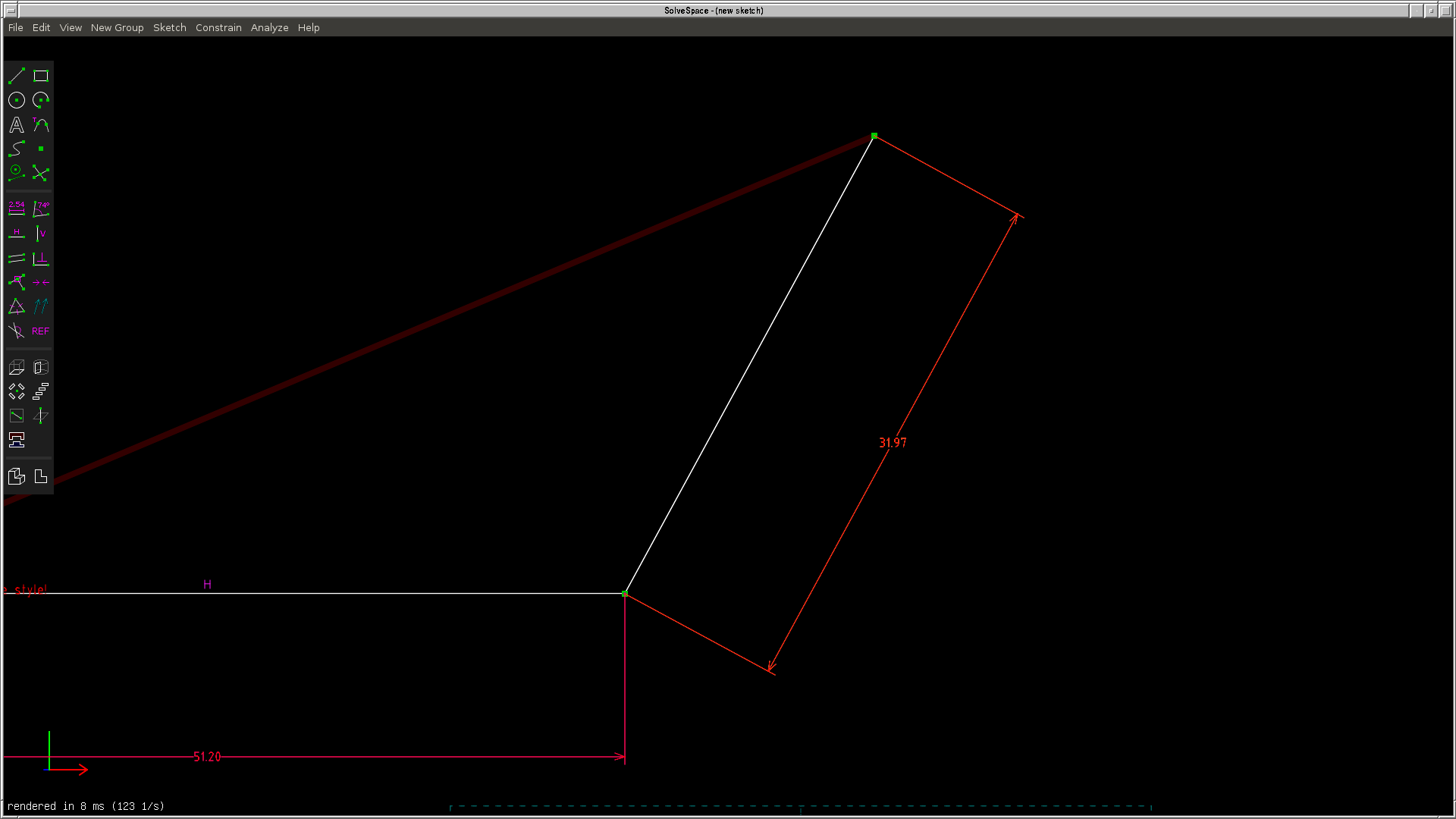
Task: Click the 31.97 dimension label
Action: click(x=893, y=443)
